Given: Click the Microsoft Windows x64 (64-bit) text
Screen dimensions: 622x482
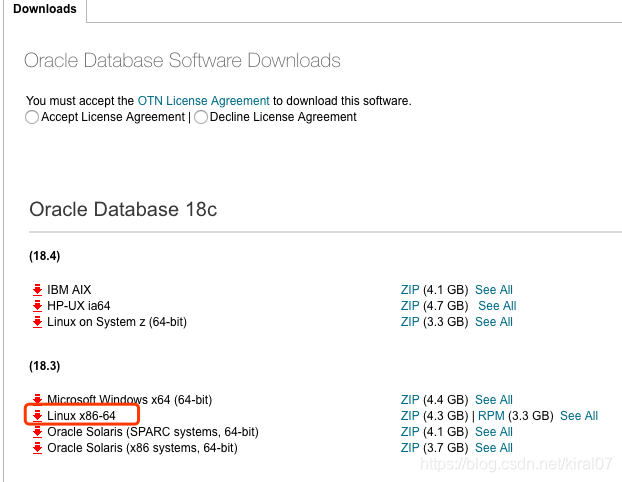Looking at the screenshot, I should pos(129,399).
